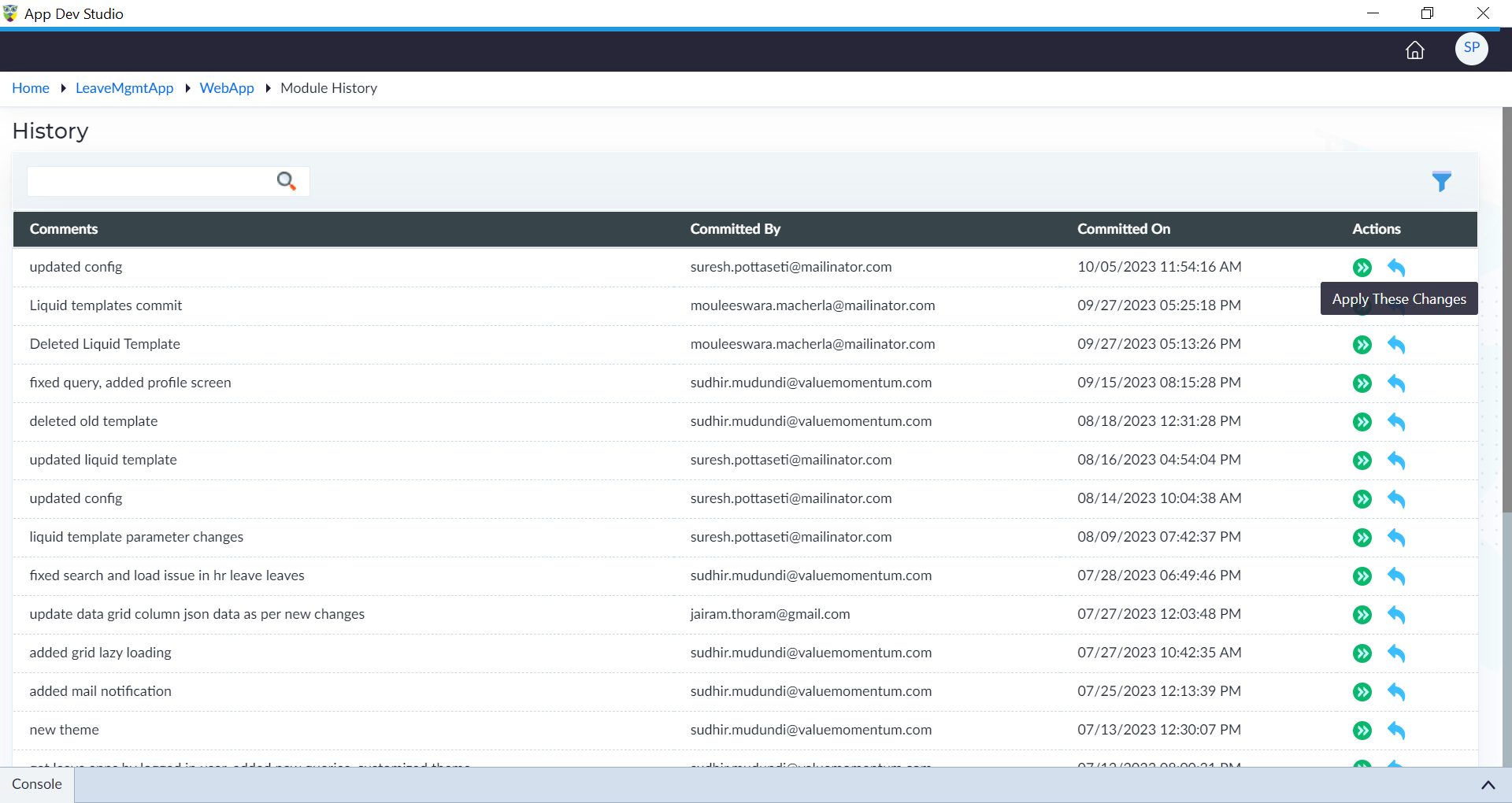The height and width of the screenshot is (803, 1512).
Task: Open WebApp breadcrumb link
Action: 227,88
